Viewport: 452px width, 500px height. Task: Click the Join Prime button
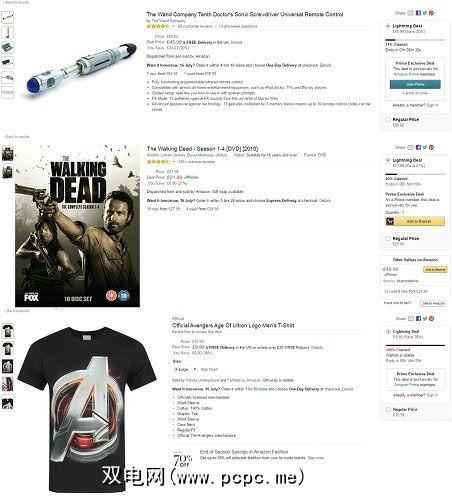(x=415, y=84)
